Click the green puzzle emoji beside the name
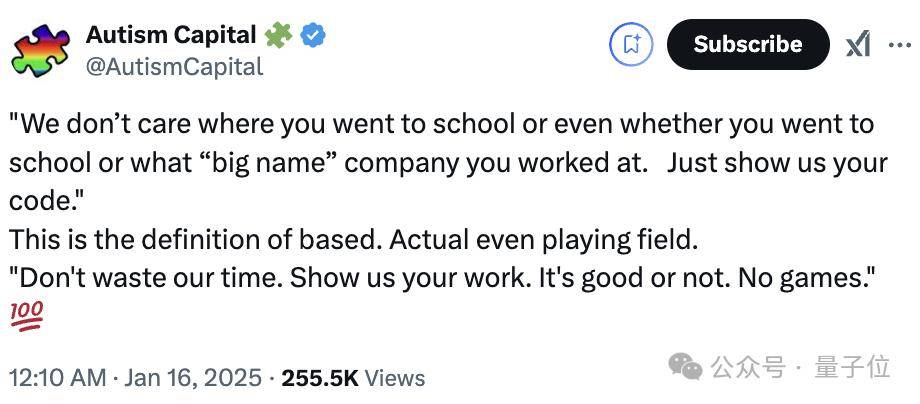 278,36
